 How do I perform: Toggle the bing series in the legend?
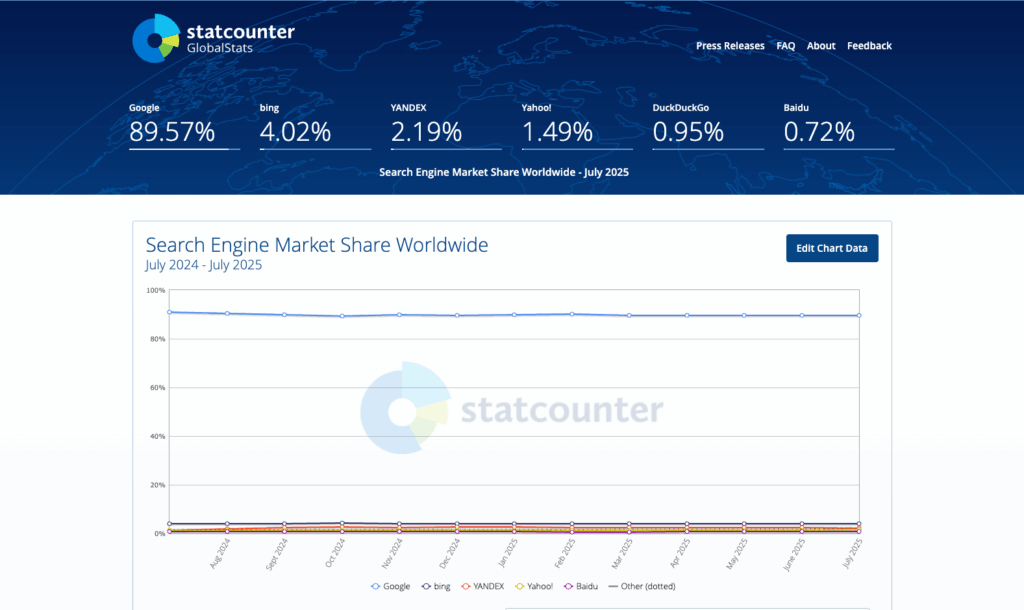click(436, 586)
